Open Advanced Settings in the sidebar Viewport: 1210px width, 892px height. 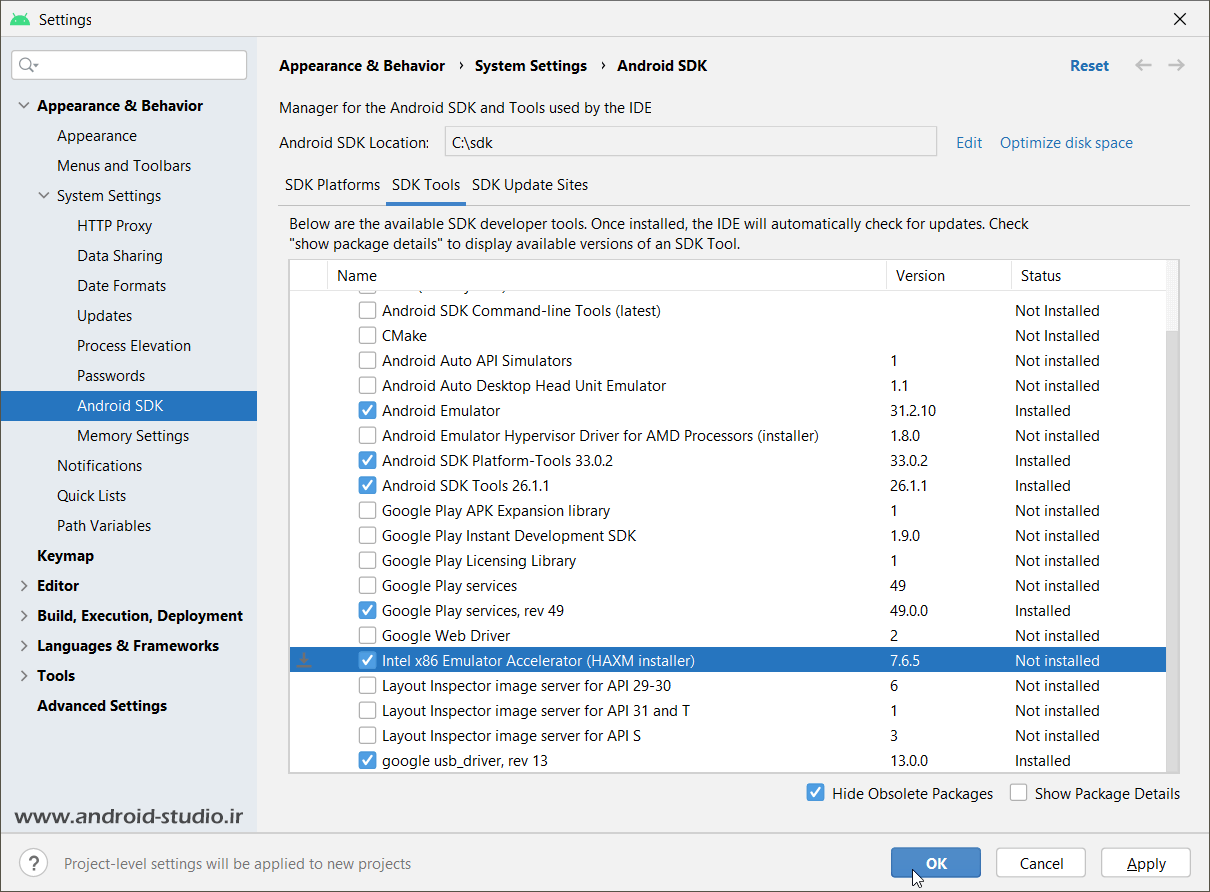click(102, 706)
